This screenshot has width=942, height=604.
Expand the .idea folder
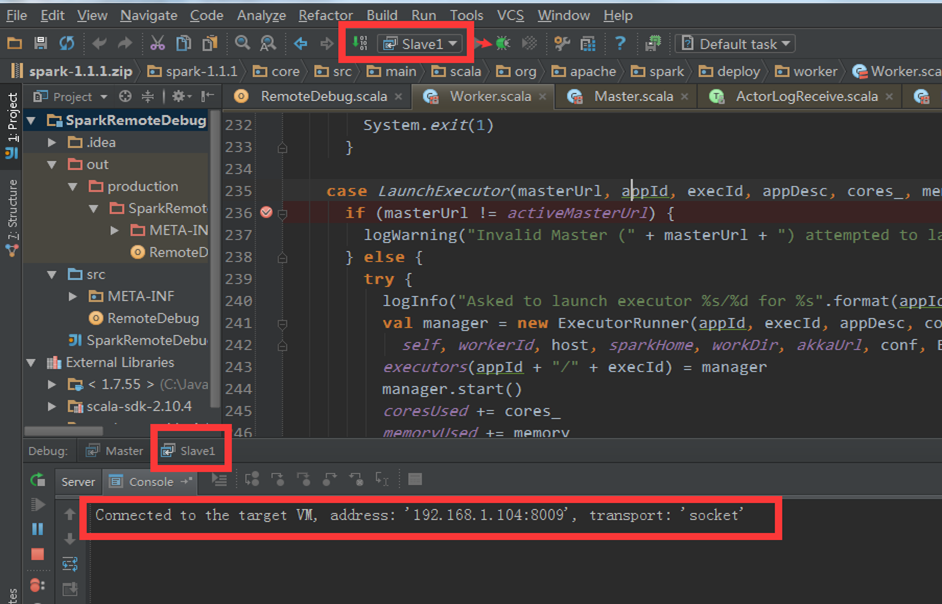[52, 142]
